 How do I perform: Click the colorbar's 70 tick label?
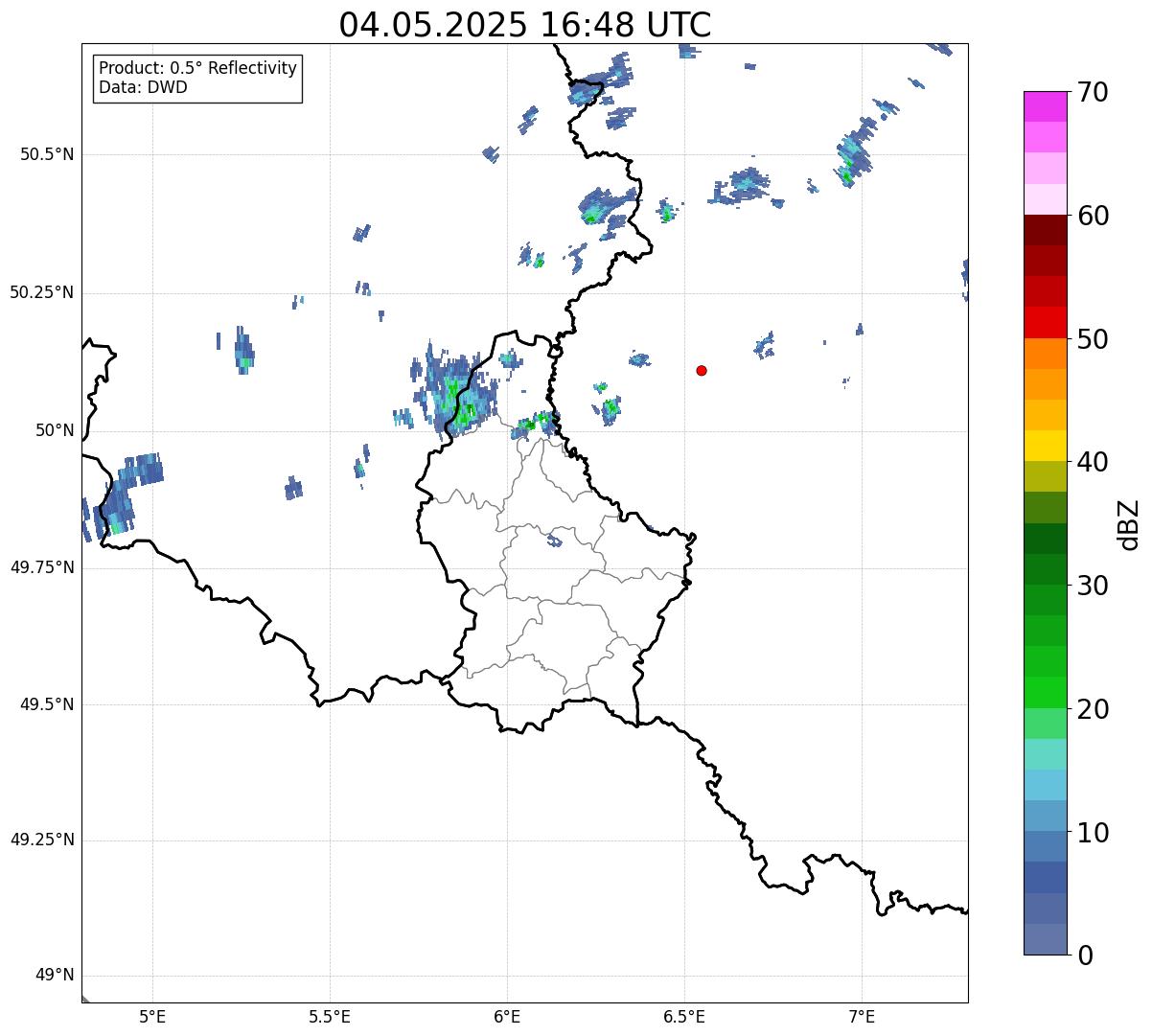pos(1093,92)
